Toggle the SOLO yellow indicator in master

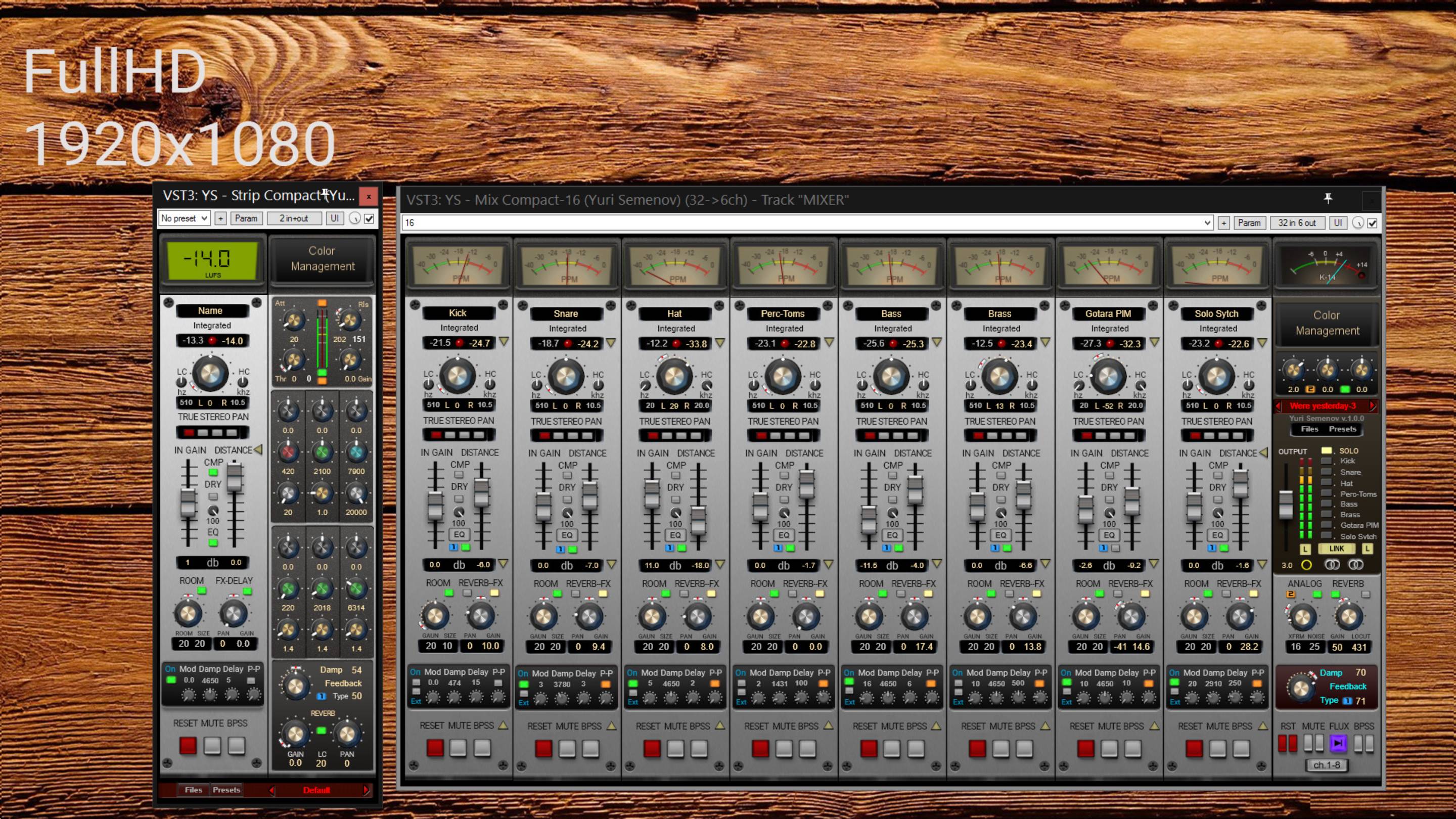(1326, 450)
